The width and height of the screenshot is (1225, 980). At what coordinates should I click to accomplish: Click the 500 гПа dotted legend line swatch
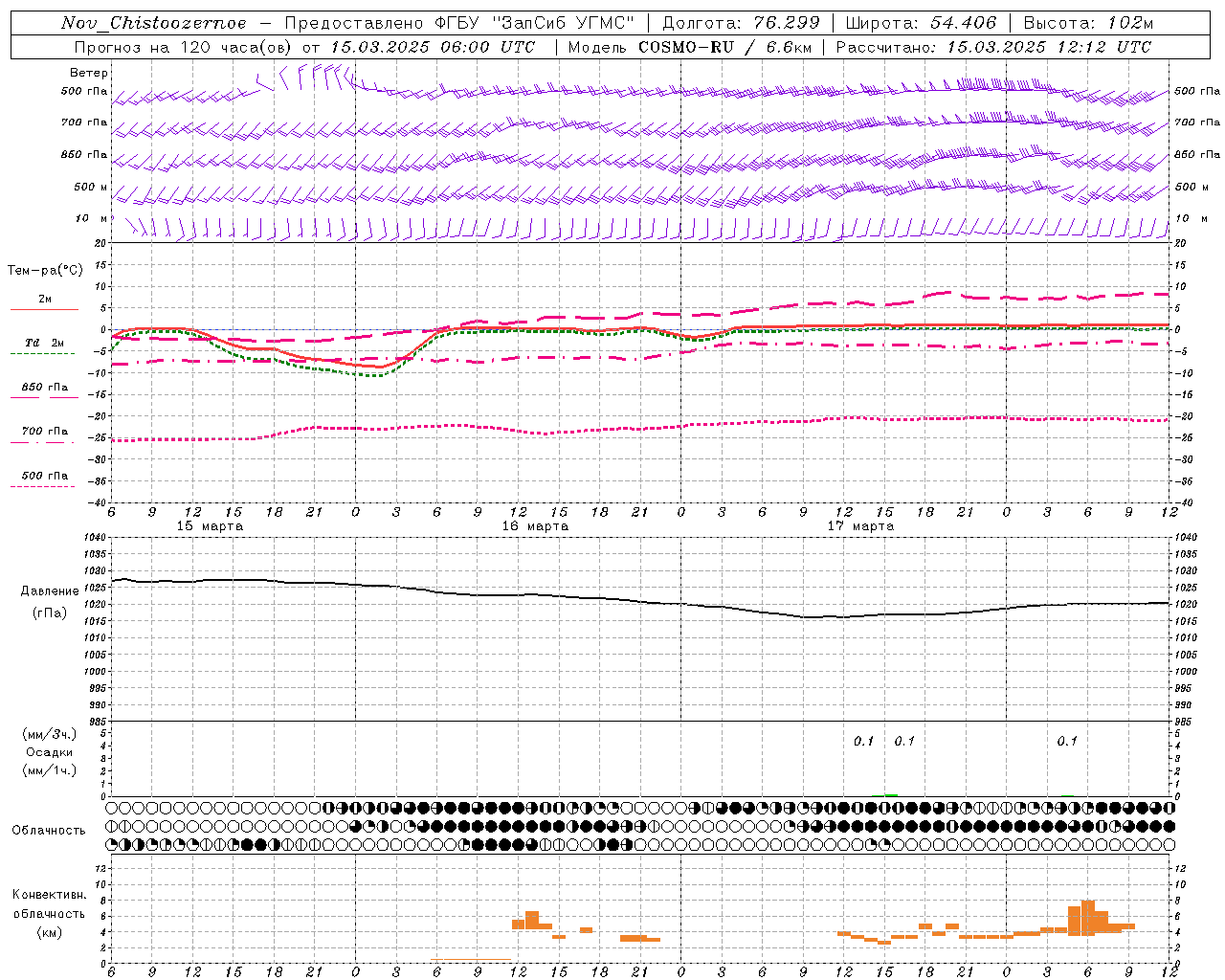(42, 487)
